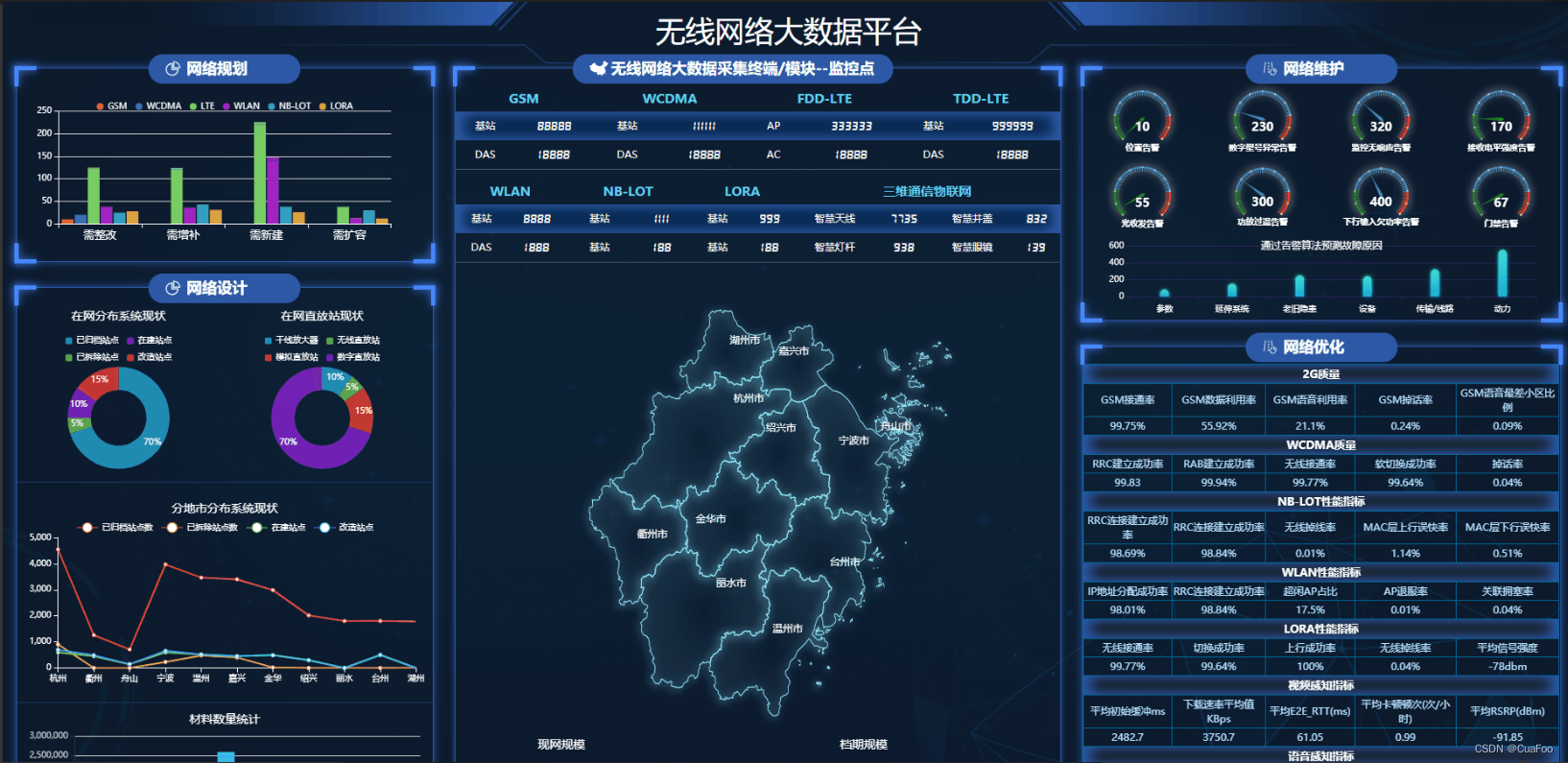Click the WCDMA column heading
1568x763 pixels.
[x=670, y=99]
